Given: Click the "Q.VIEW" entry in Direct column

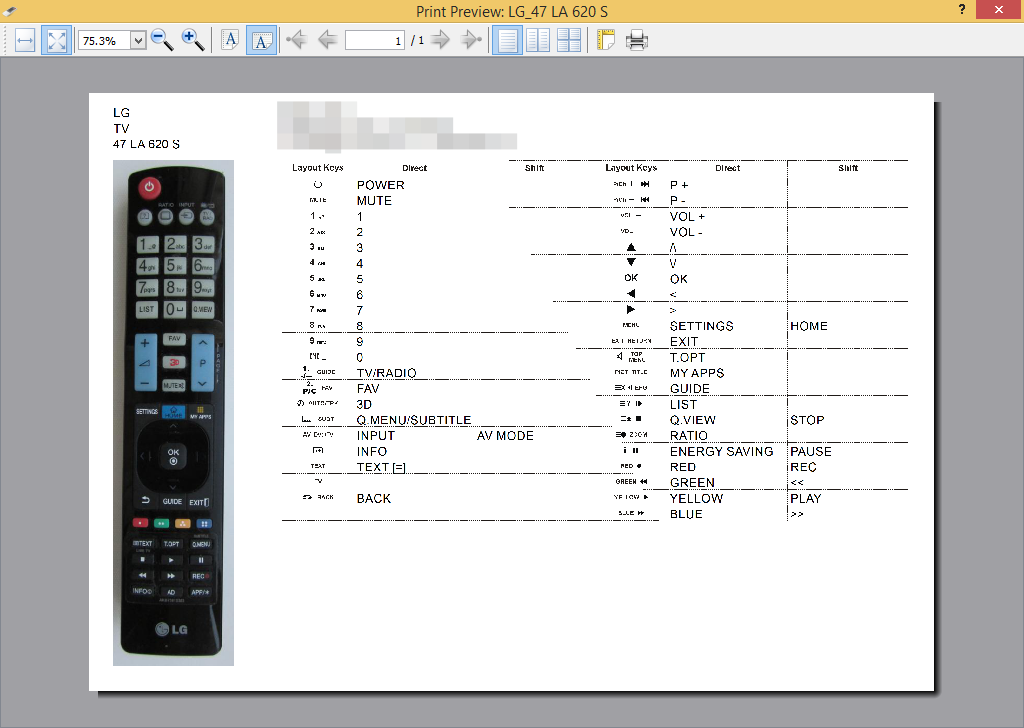Looking at the screenshot, I should pos(693,420).
